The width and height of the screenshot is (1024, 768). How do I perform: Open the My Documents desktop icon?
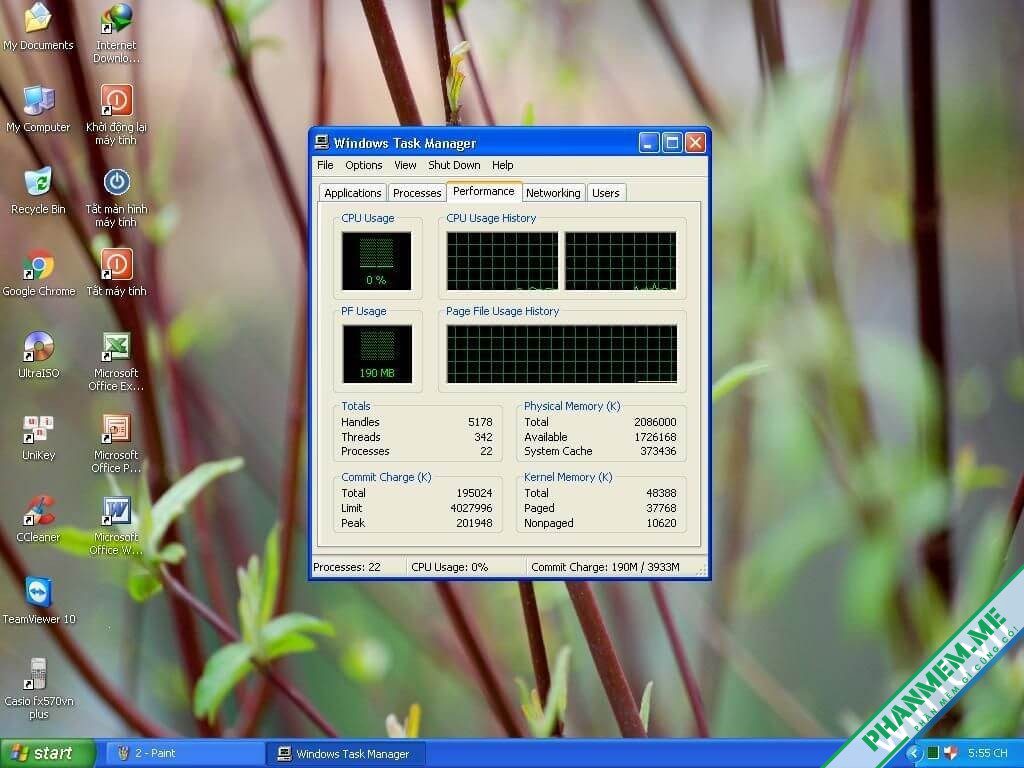point(38,27)
